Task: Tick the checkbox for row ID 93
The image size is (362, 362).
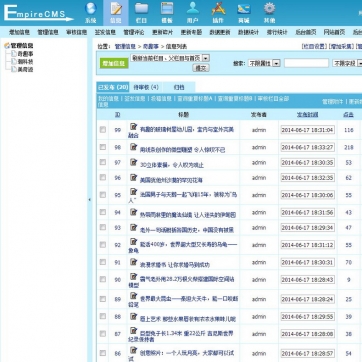Action: point(103,228)
